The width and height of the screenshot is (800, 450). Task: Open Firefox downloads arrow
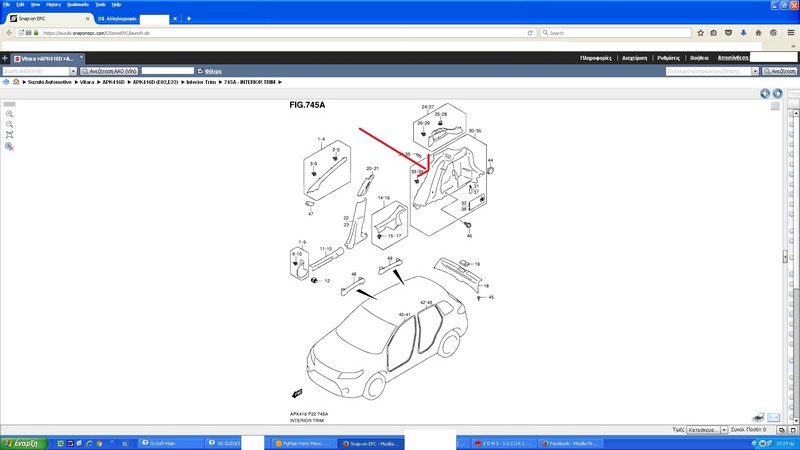click(743, 33)
